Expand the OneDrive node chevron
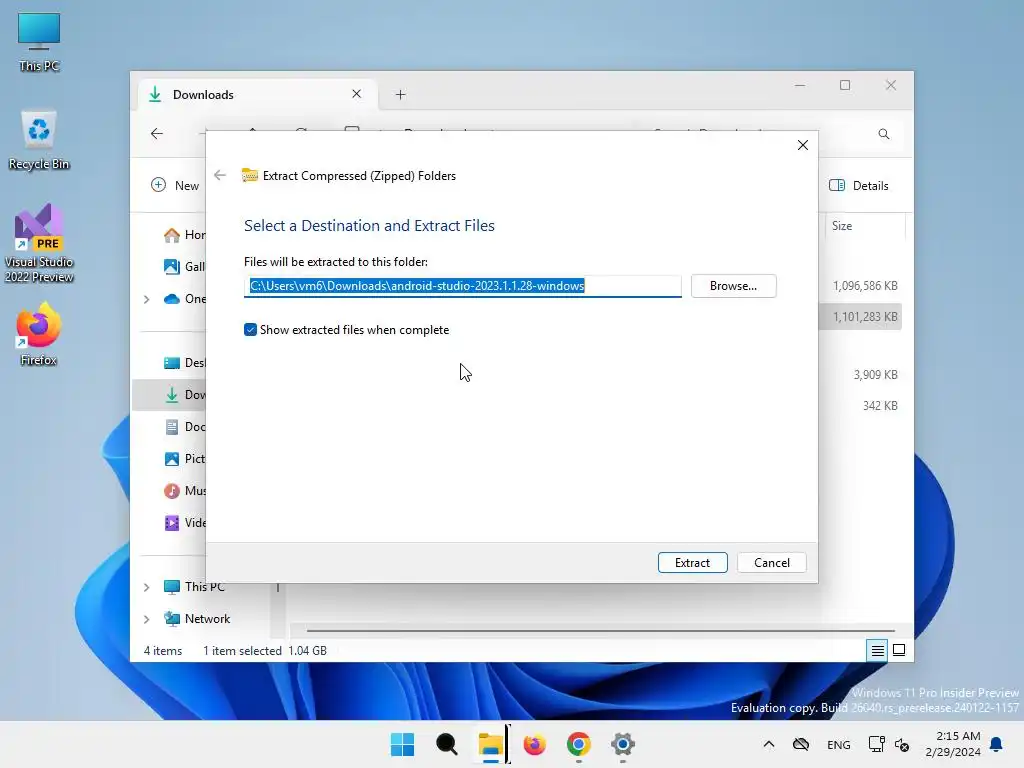This screenshot has width=1024, height=768. pos(147,299)
